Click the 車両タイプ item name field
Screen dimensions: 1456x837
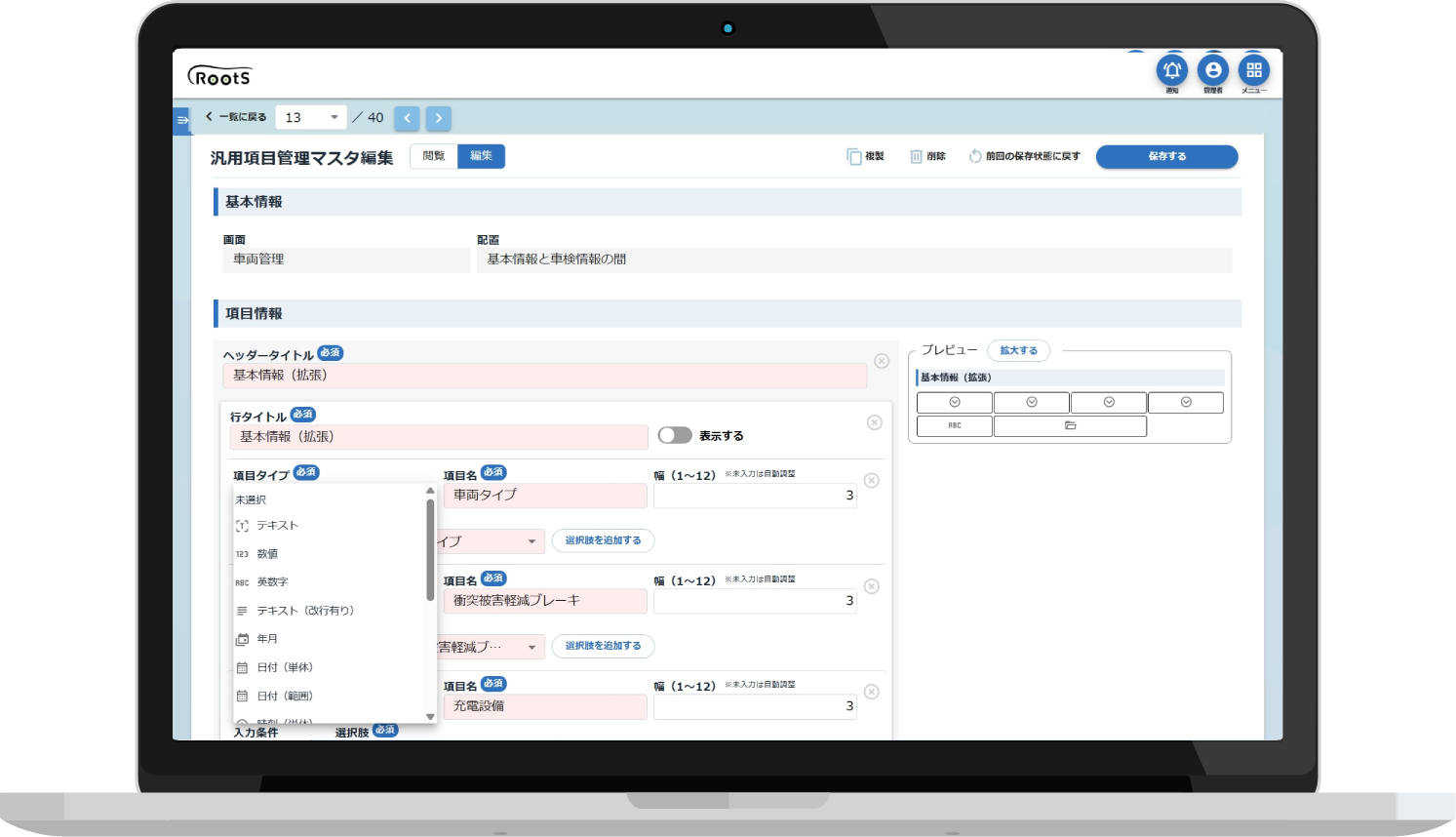click(x=545, y=496)
